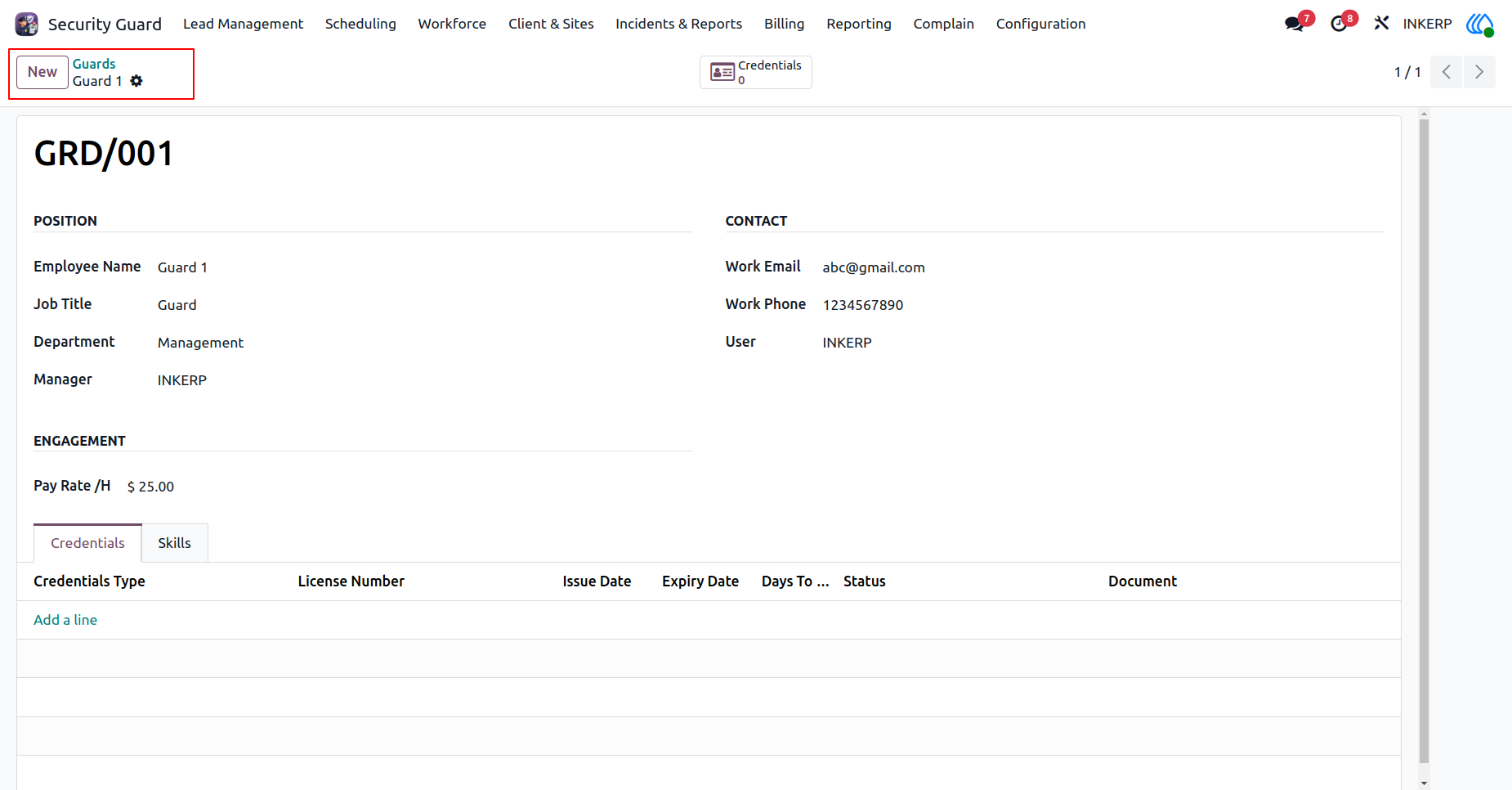Image resolution: width=1512 pixels, height=790 pixels.
Task: Click the gear icon beside Guard 1
Action: [x=136, y=81]
